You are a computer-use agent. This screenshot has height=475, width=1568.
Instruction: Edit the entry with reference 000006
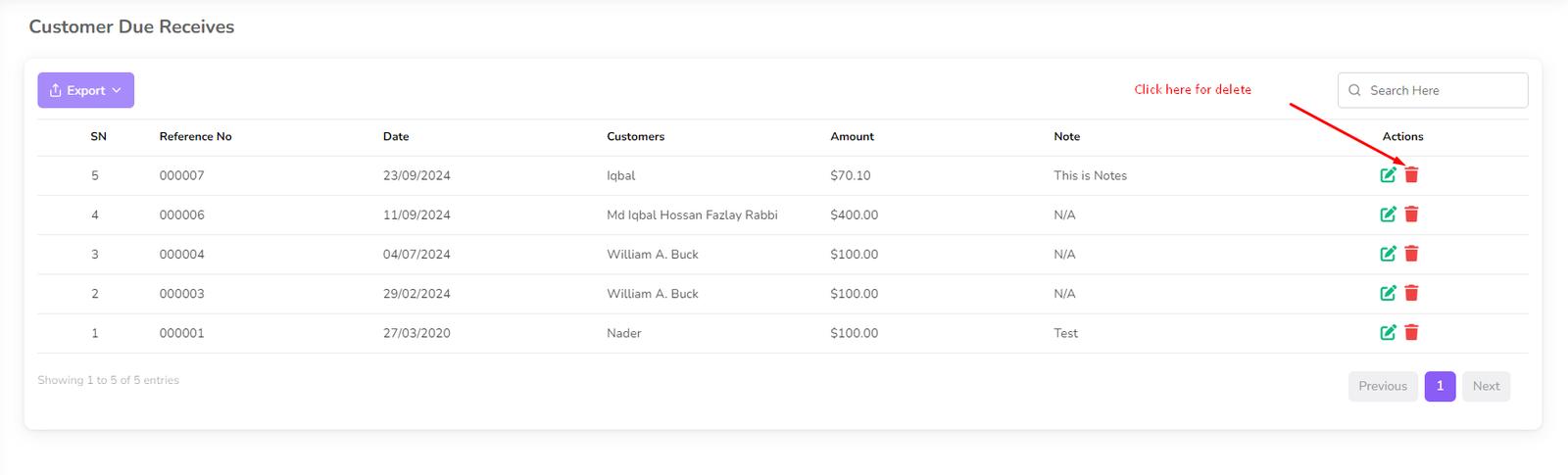(x=1388, y=214)
